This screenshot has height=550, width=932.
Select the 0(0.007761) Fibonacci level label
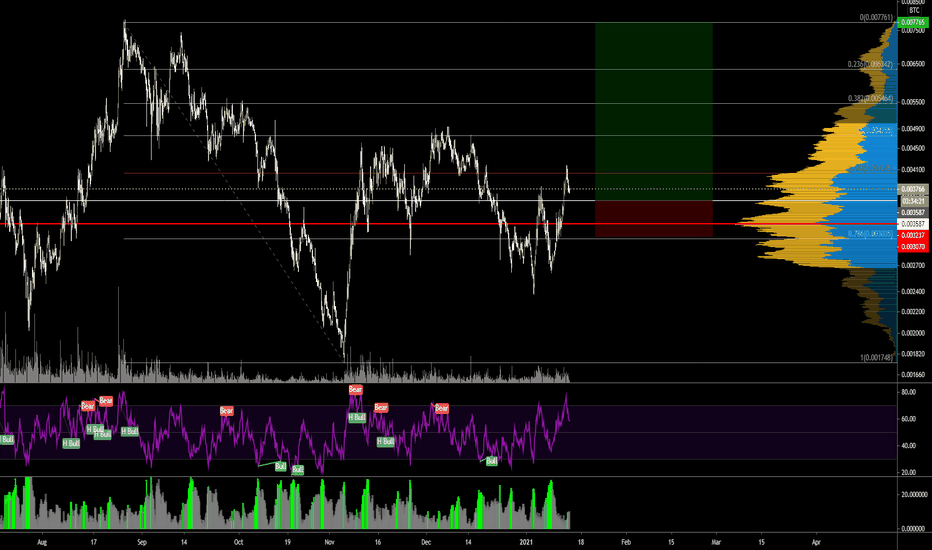[x=876, y=17]
